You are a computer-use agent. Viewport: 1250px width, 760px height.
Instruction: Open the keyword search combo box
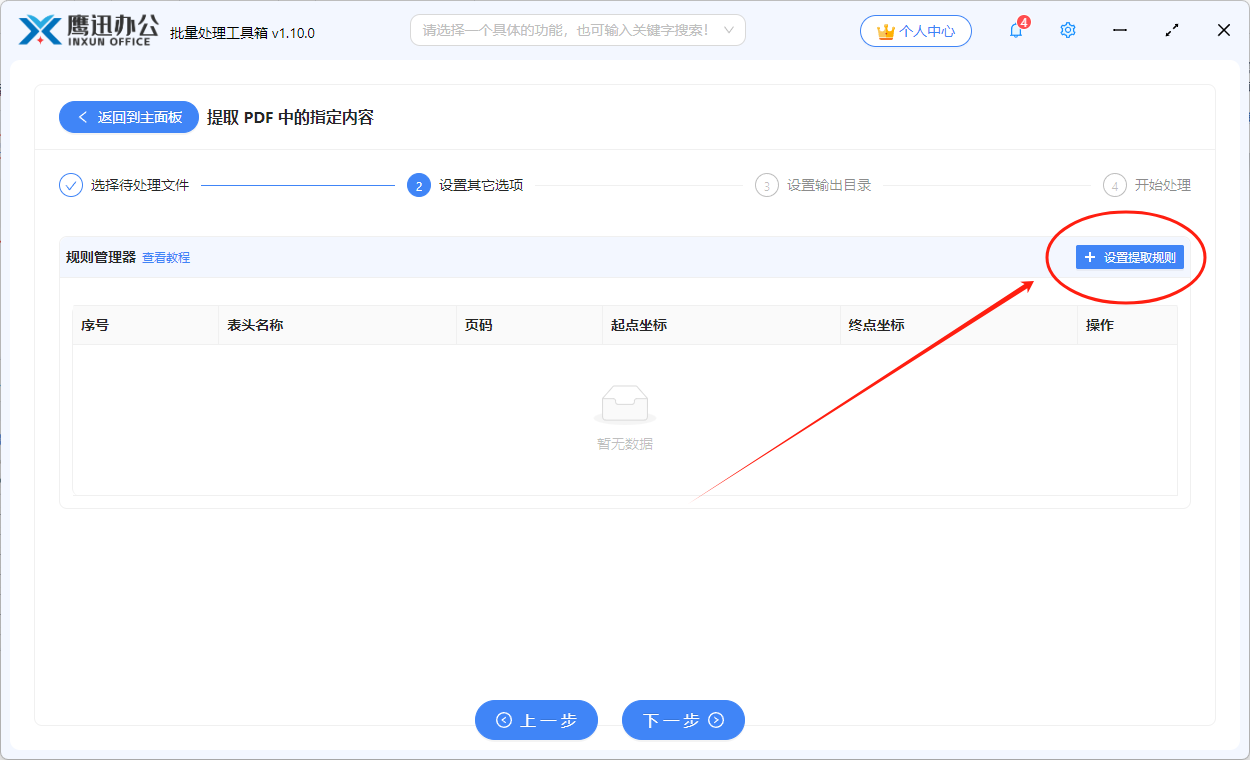click(578, 30)
